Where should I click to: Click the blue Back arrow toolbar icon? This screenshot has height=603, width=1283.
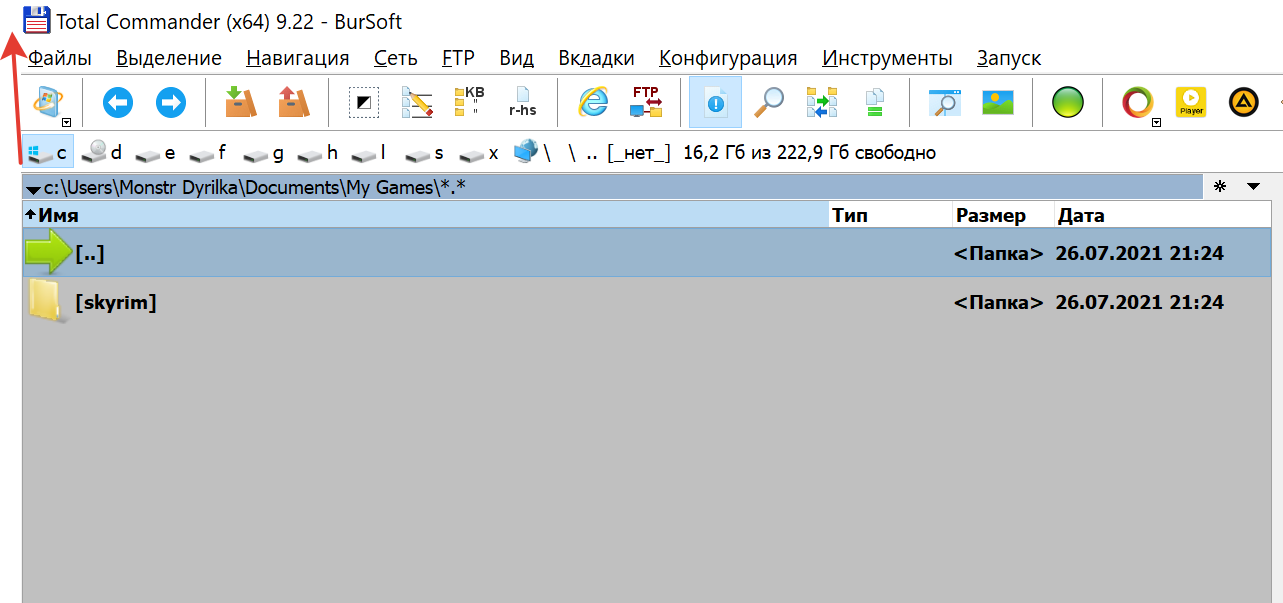[x=118, y=102]
